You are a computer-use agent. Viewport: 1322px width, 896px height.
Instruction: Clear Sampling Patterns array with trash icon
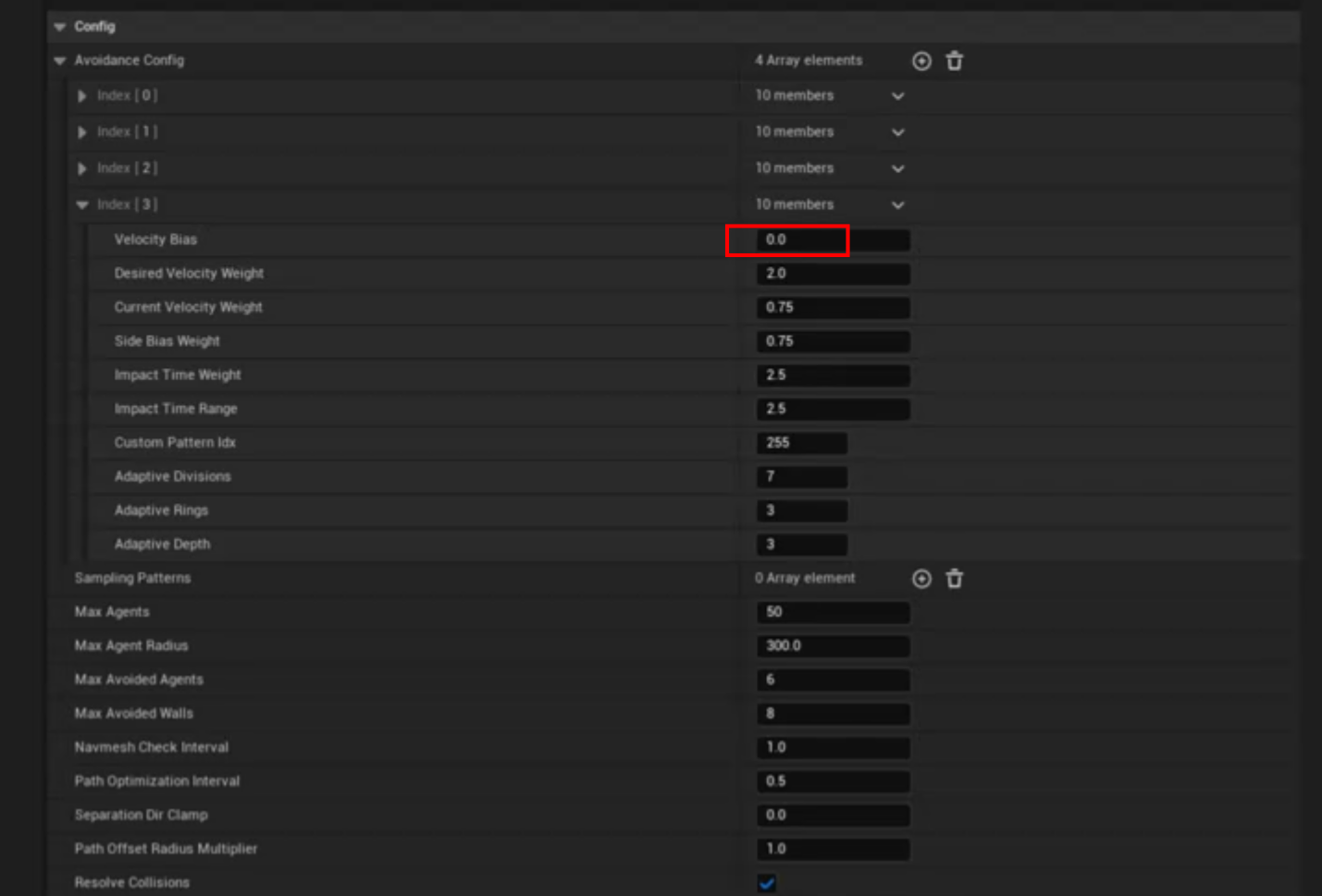[955, 579]
